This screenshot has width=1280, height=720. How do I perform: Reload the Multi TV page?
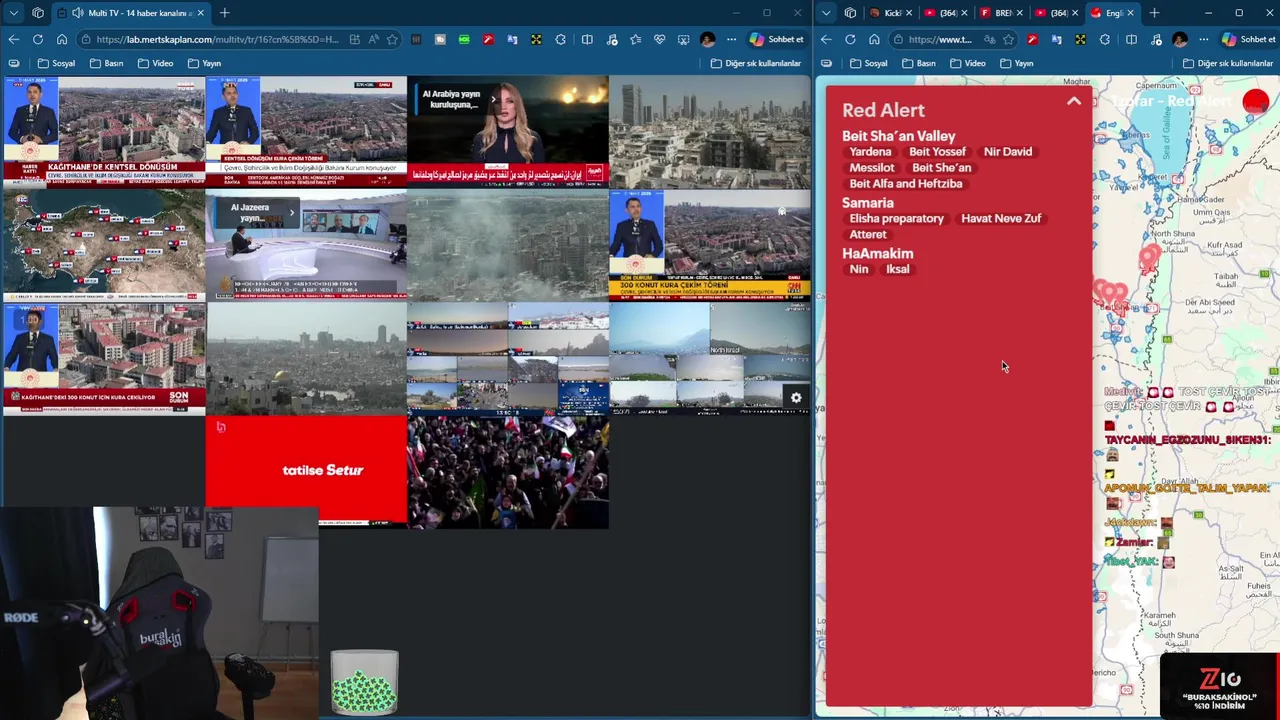coord(38,39)
